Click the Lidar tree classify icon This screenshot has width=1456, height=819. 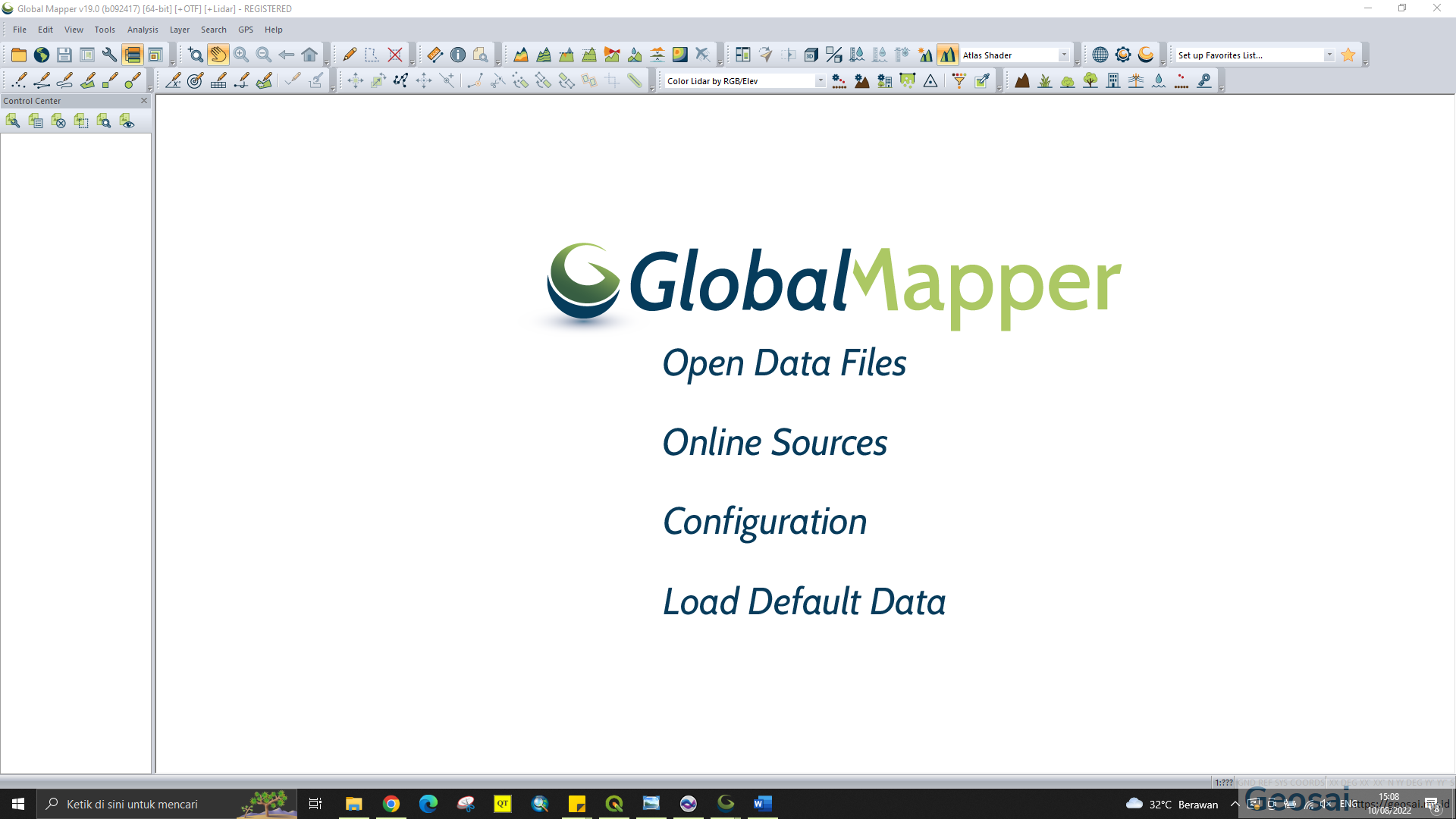1090,80
